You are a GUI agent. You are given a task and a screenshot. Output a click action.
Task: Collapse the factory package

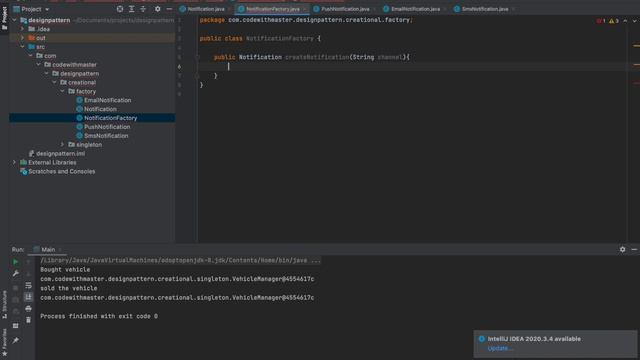(62, 91)
